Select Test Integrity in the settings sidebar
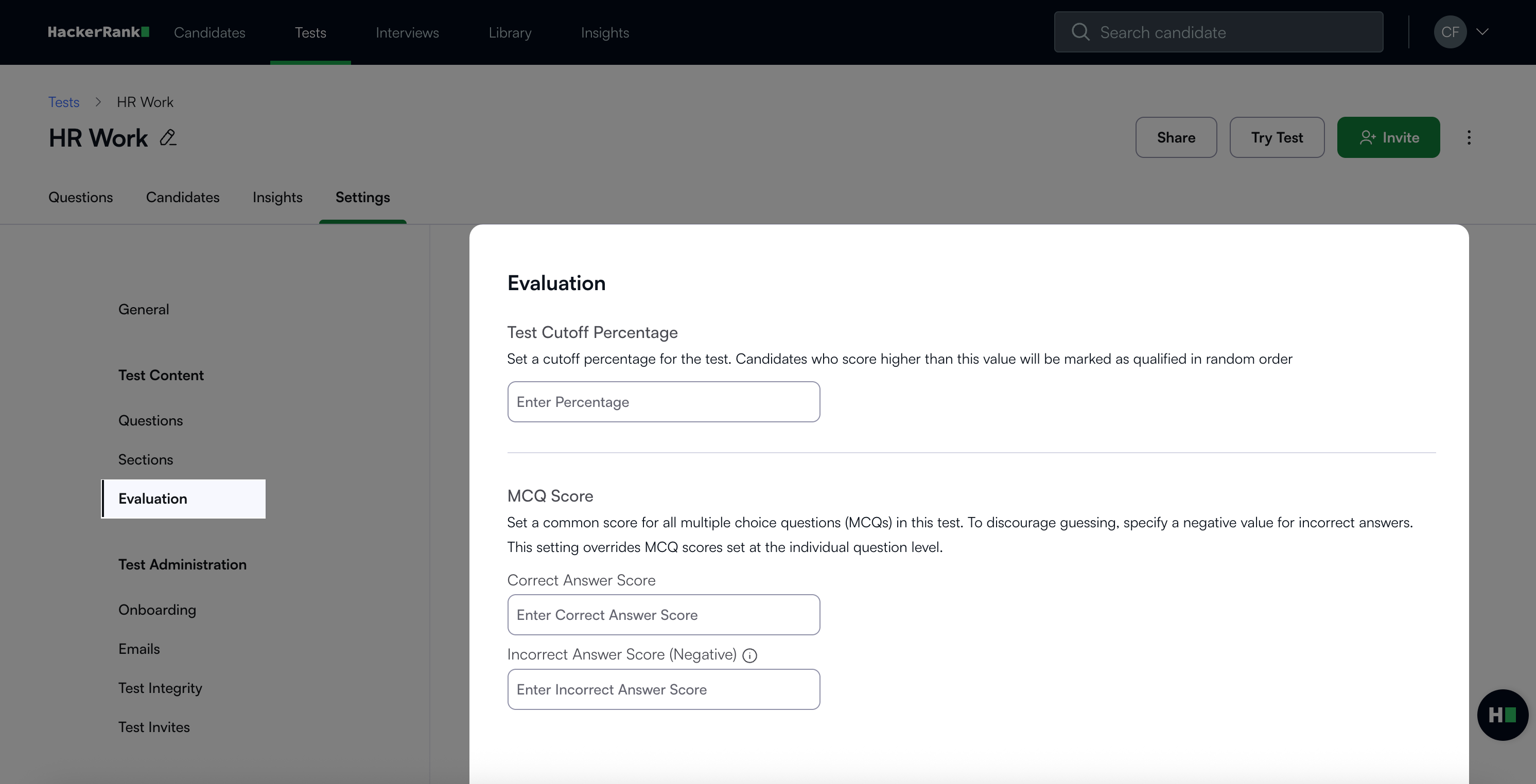Image resolution: width=1536 pixels, height=784 pixels. 160,688
